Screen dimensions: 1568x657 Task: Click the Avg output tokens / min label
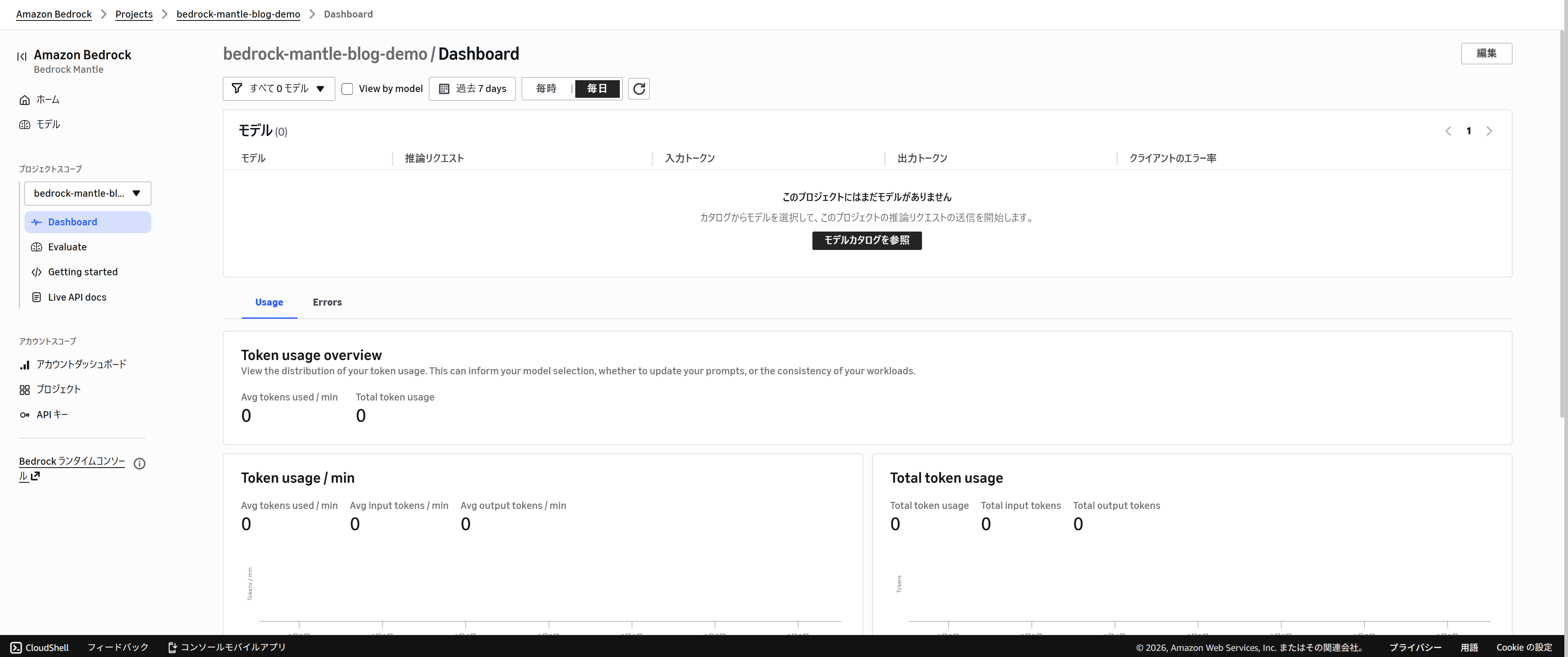tap(513, 505)
